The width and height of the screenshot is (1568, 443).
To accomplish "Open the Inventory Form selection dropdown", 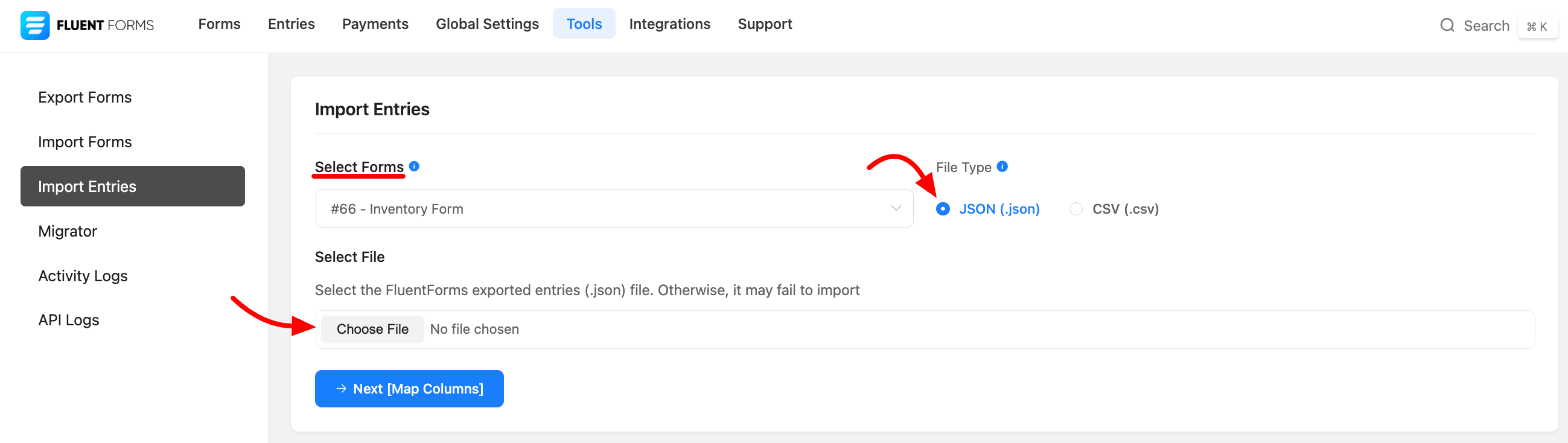I will [x=609, y=209].
